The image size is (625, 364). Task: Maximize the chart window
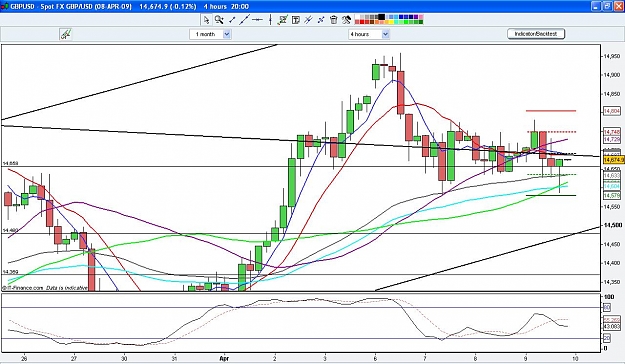coord(607,6)
